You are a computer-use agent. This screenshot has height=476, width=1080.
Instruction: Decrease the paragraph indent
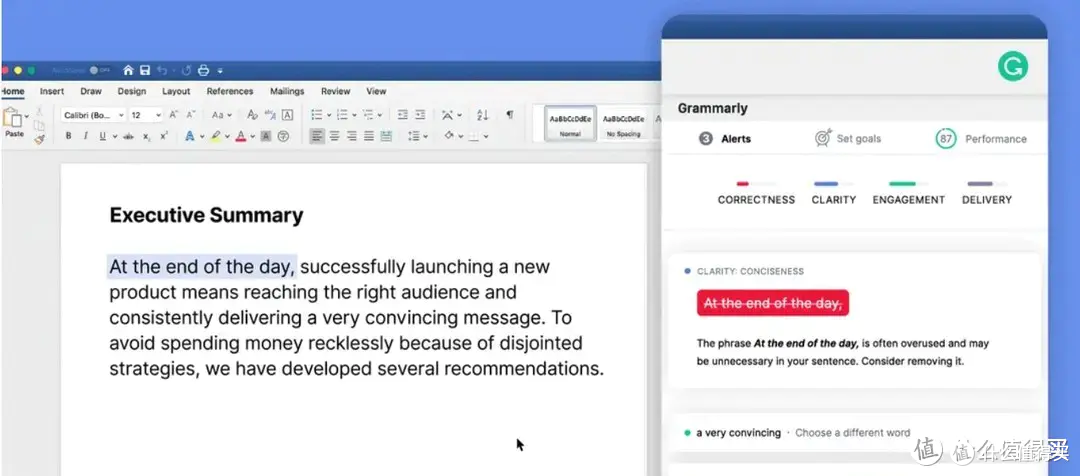(x=403, y=115)
